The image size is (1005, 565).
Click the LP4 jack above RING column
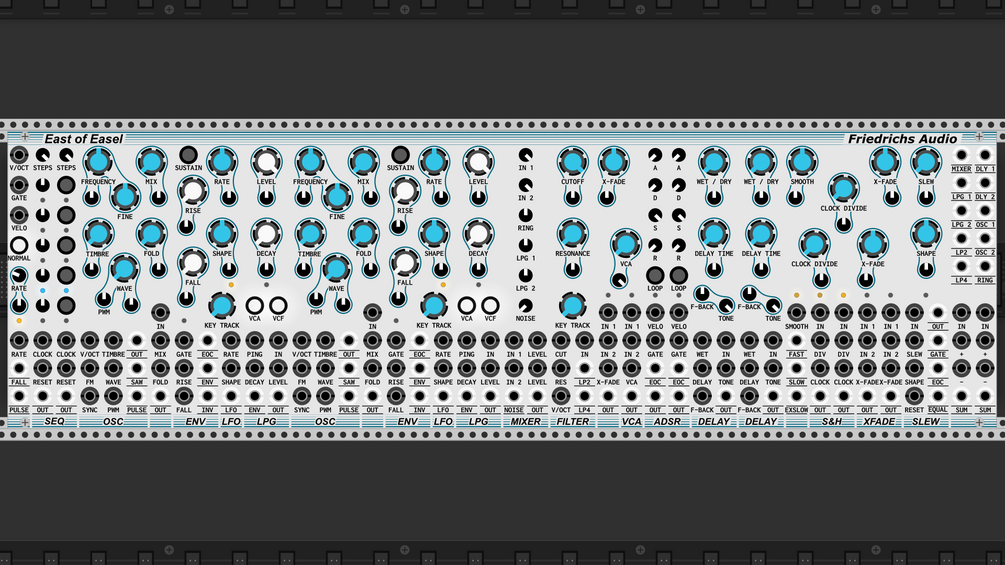point(961,266)
